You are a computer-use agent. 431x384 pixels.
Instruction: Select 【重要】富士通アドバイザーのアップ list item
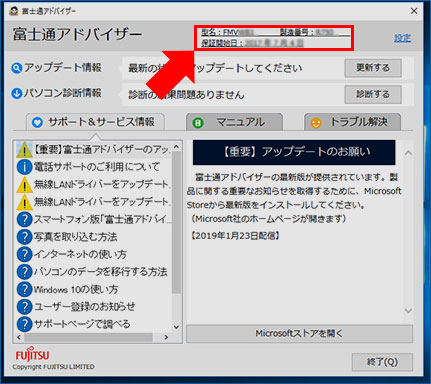[102, 149]
